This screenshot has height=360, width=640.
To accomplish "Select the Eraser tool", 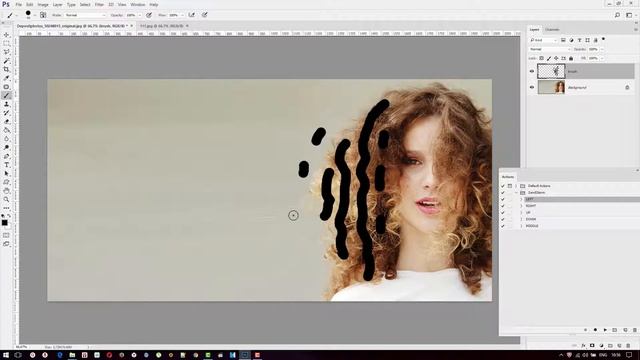I will (6, 121).
